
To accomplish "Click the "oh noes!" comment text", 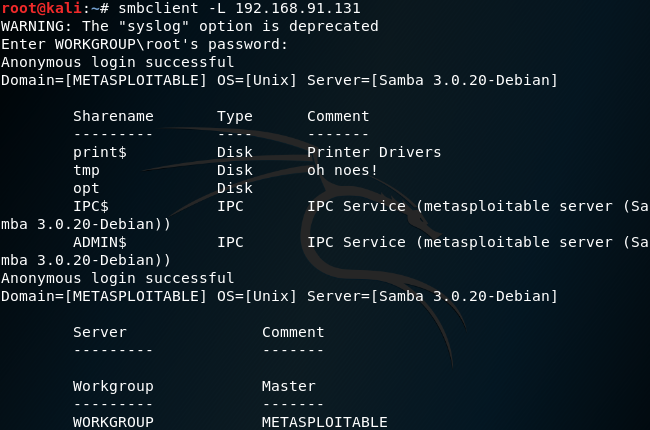I will (343, 171).
